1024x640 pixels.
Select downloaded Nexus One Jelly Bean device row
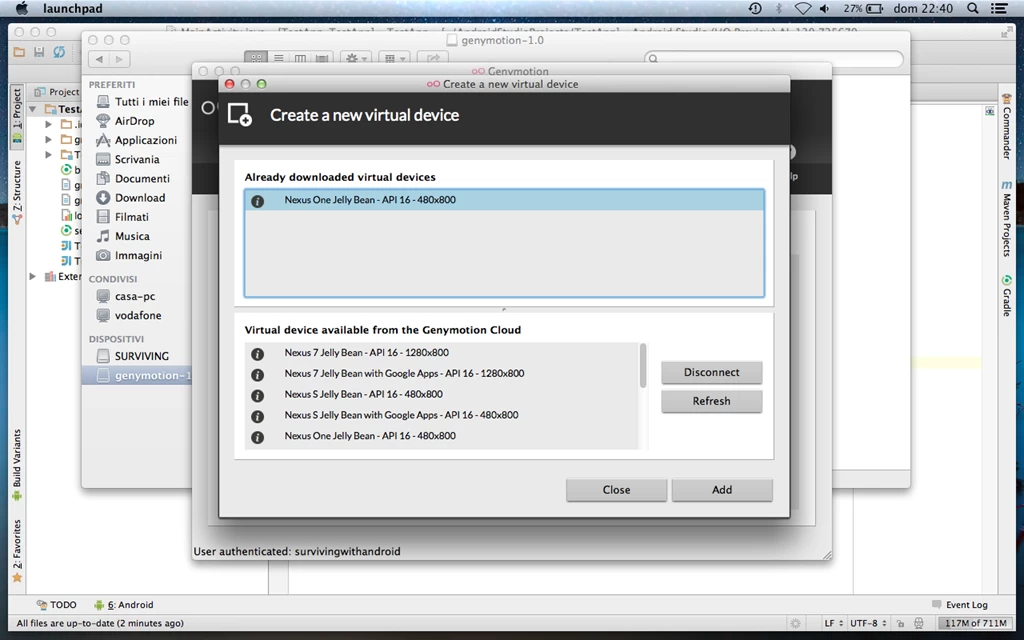(x=504, y=200)
